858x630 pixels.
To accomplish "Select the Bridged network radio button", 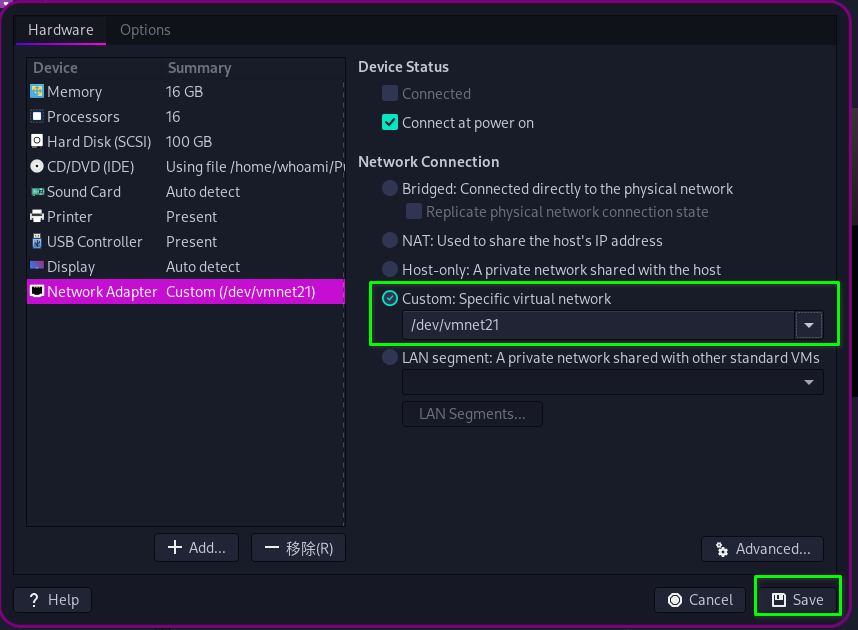I will click(x=390, y=189).
